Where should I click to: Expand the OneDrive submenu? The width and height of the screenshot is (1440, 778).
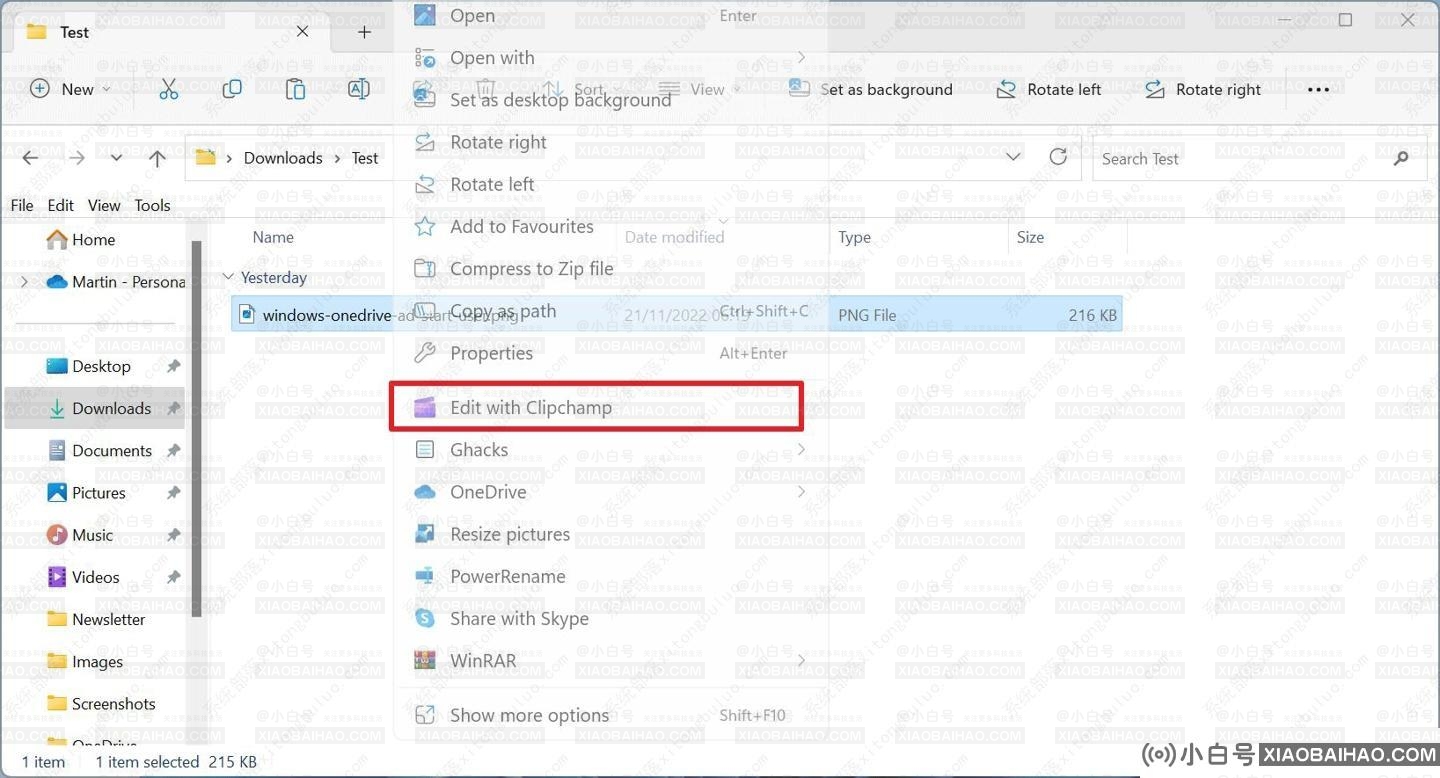click(x=611, y=492)
